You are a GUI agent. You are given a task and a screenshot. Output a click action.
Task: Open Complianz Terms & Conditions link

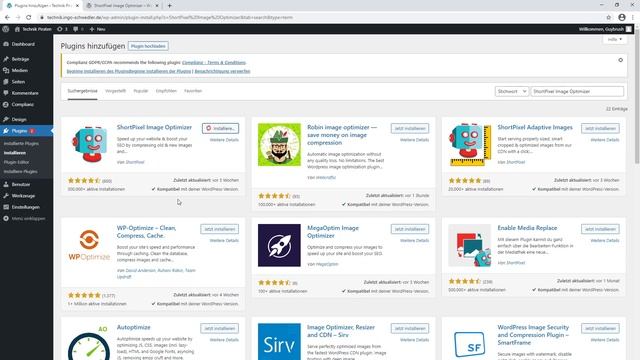click(x=214, y=62)
